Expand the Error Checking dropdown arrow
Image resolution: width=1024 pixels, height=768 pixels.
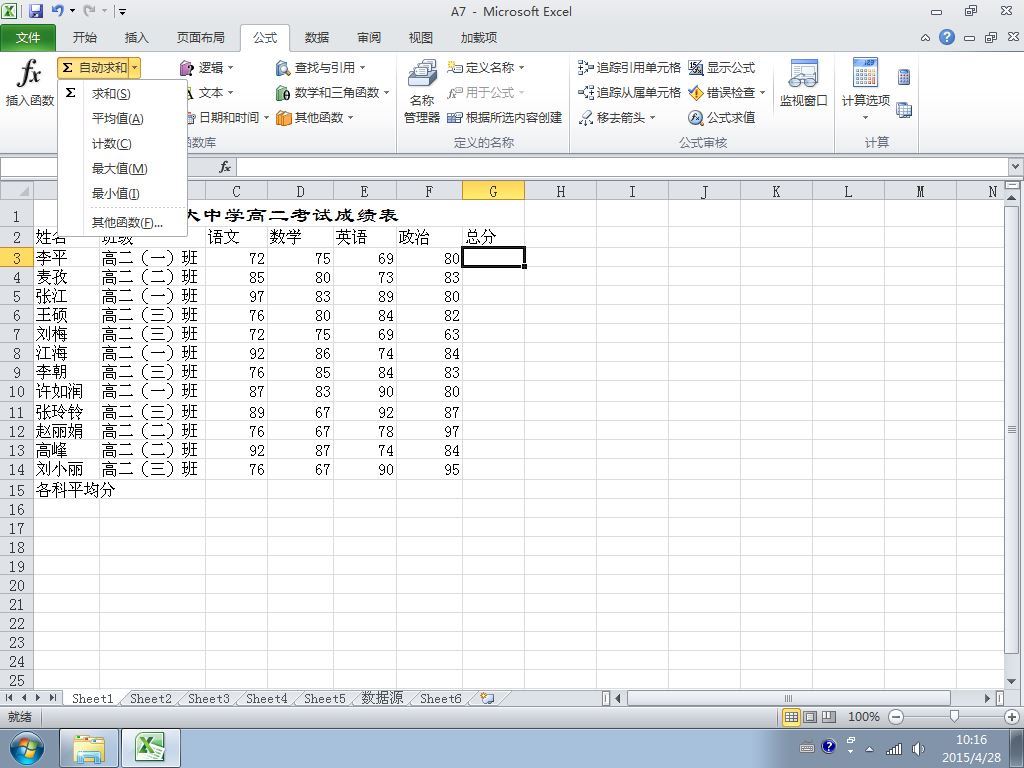(x=762, y=93)
